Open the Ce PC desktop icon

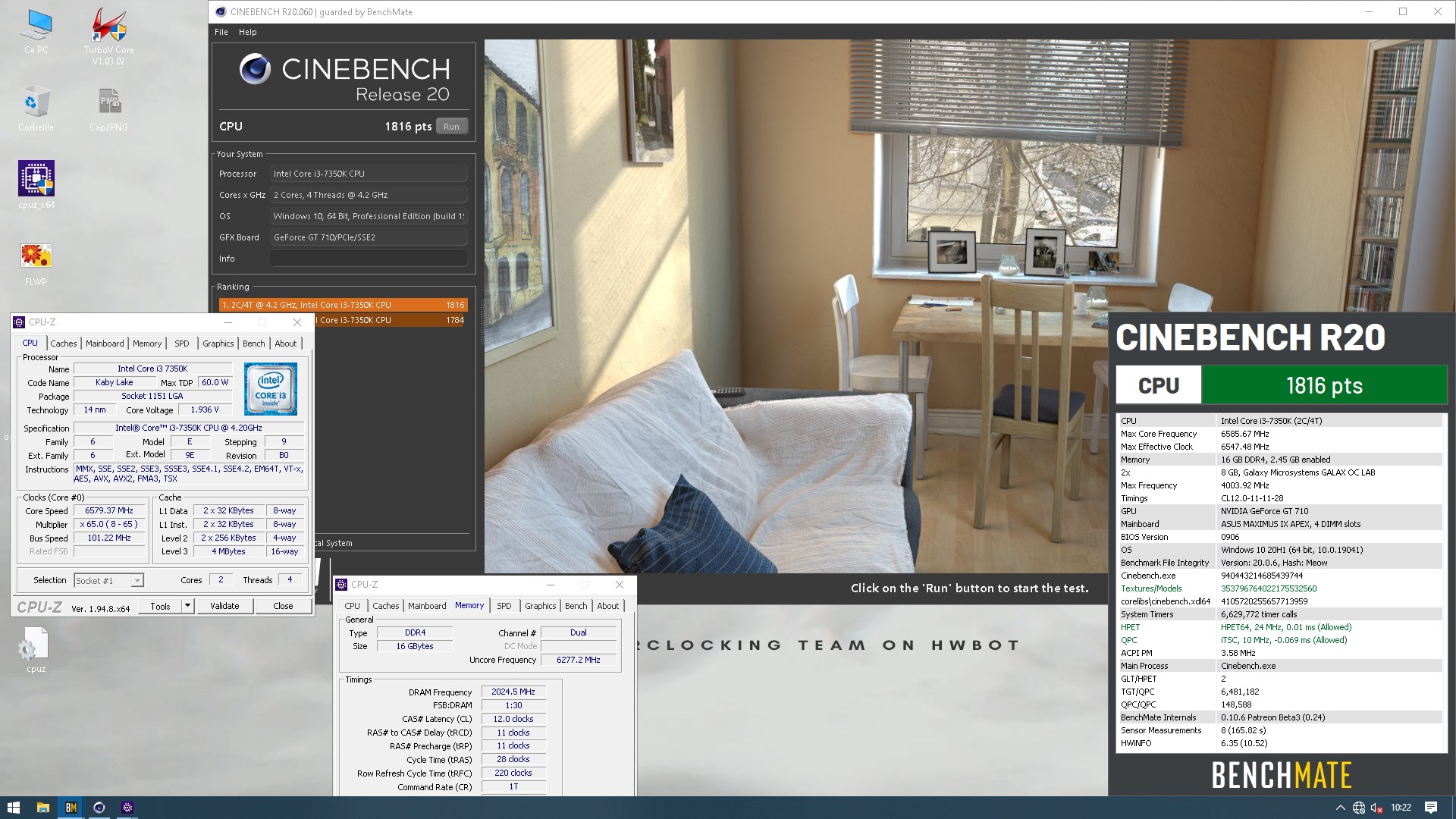pyautogui.click(x=36, y=32)
